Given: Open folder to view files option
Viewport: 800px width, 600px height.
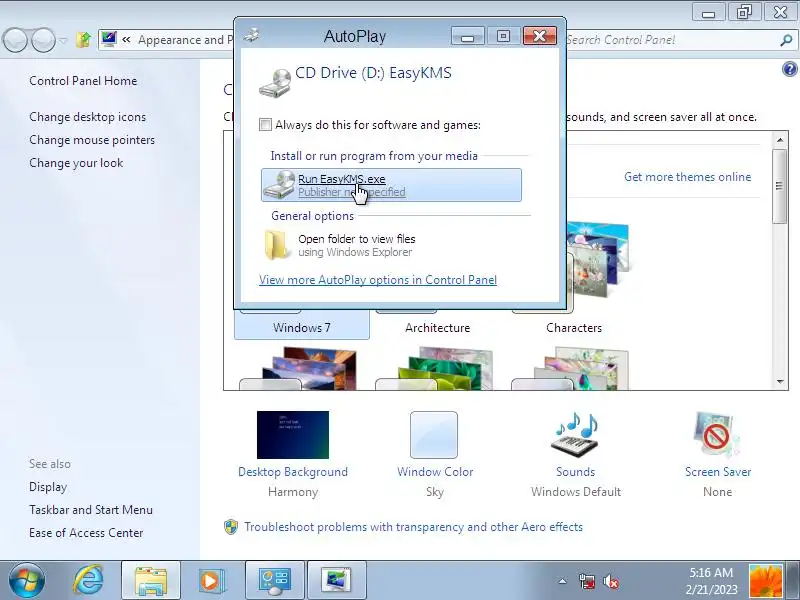Looking at the screenshot, I should click(x=357, y=245).
